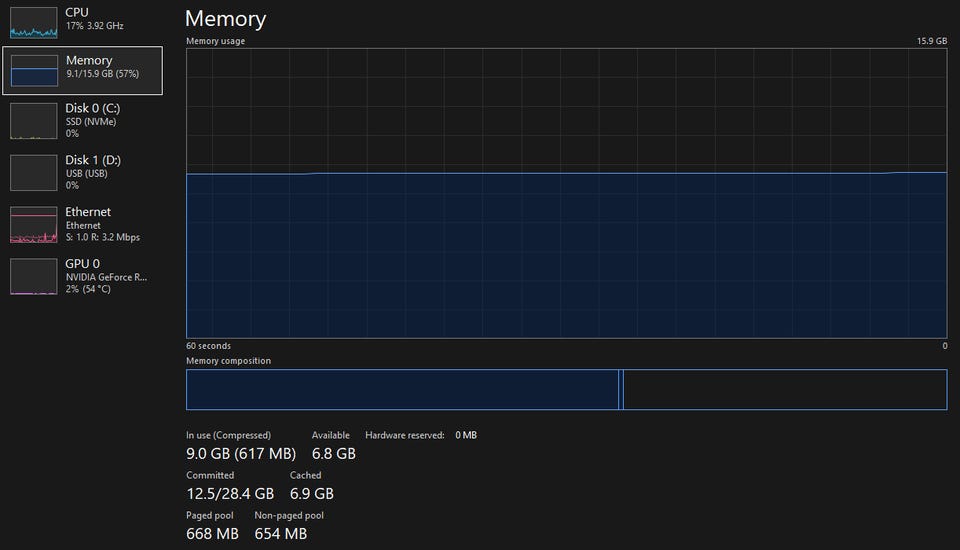960x550 pixels.
Task: Click the Cached 6.9 GB value
Action: tap(311, 493)
